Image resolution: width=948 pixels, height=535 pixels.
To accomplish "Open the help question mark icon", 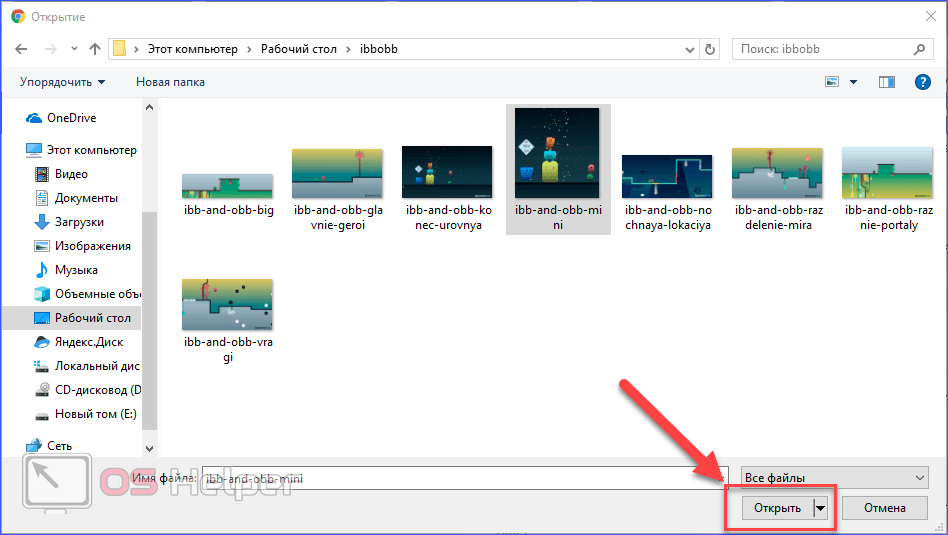I will point(923,82).
